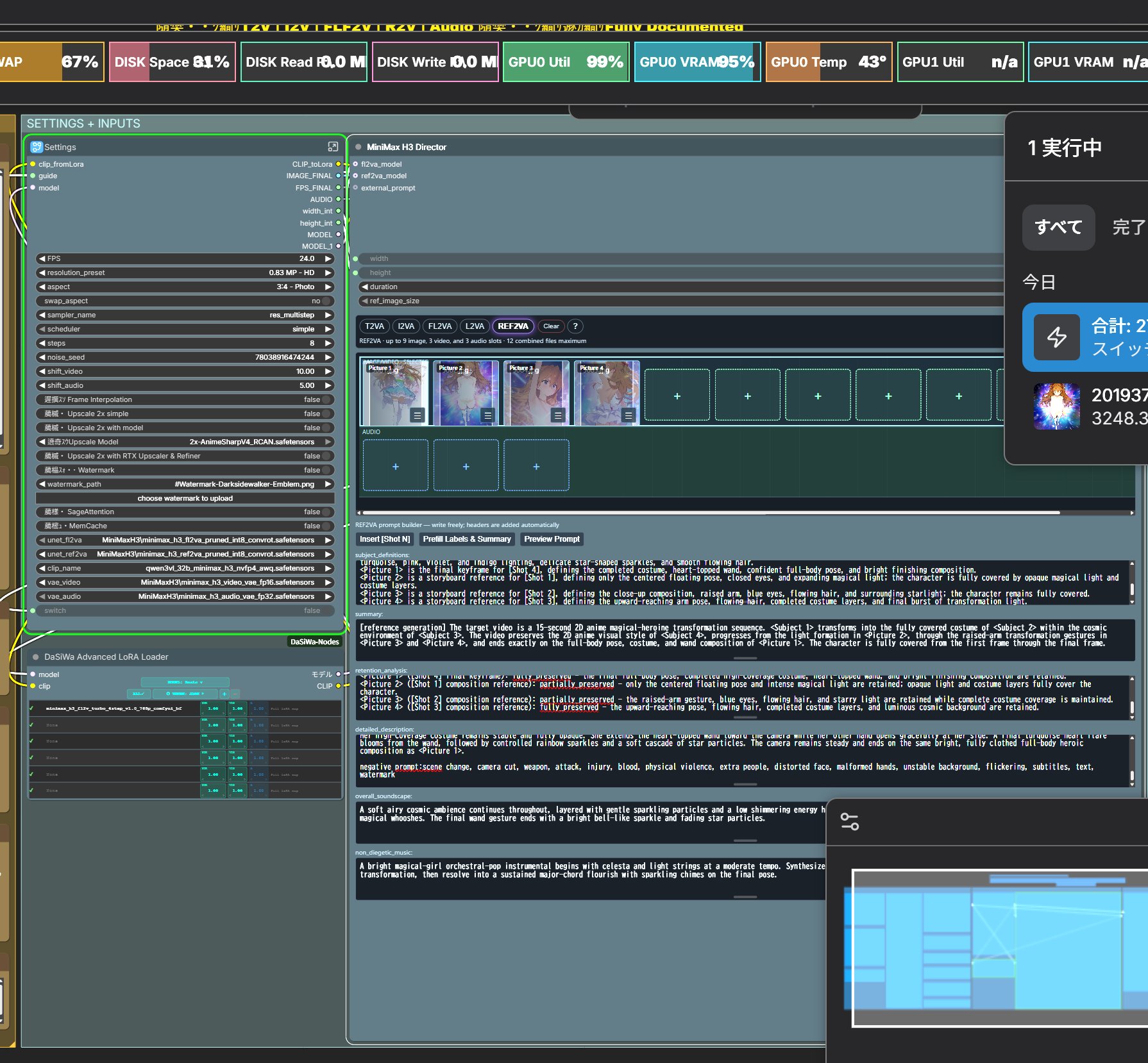Open the clip_name dropdown
1148x1063 pixels.
click(185, 569)
